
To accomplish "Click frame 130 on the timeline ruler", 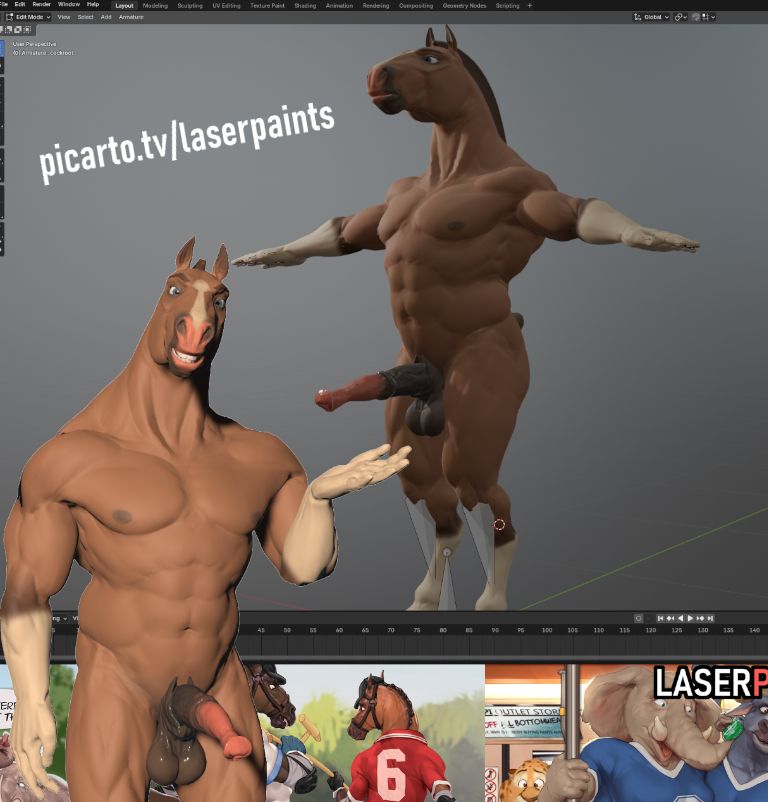I will pyautogui.click(x=703, y=631).
